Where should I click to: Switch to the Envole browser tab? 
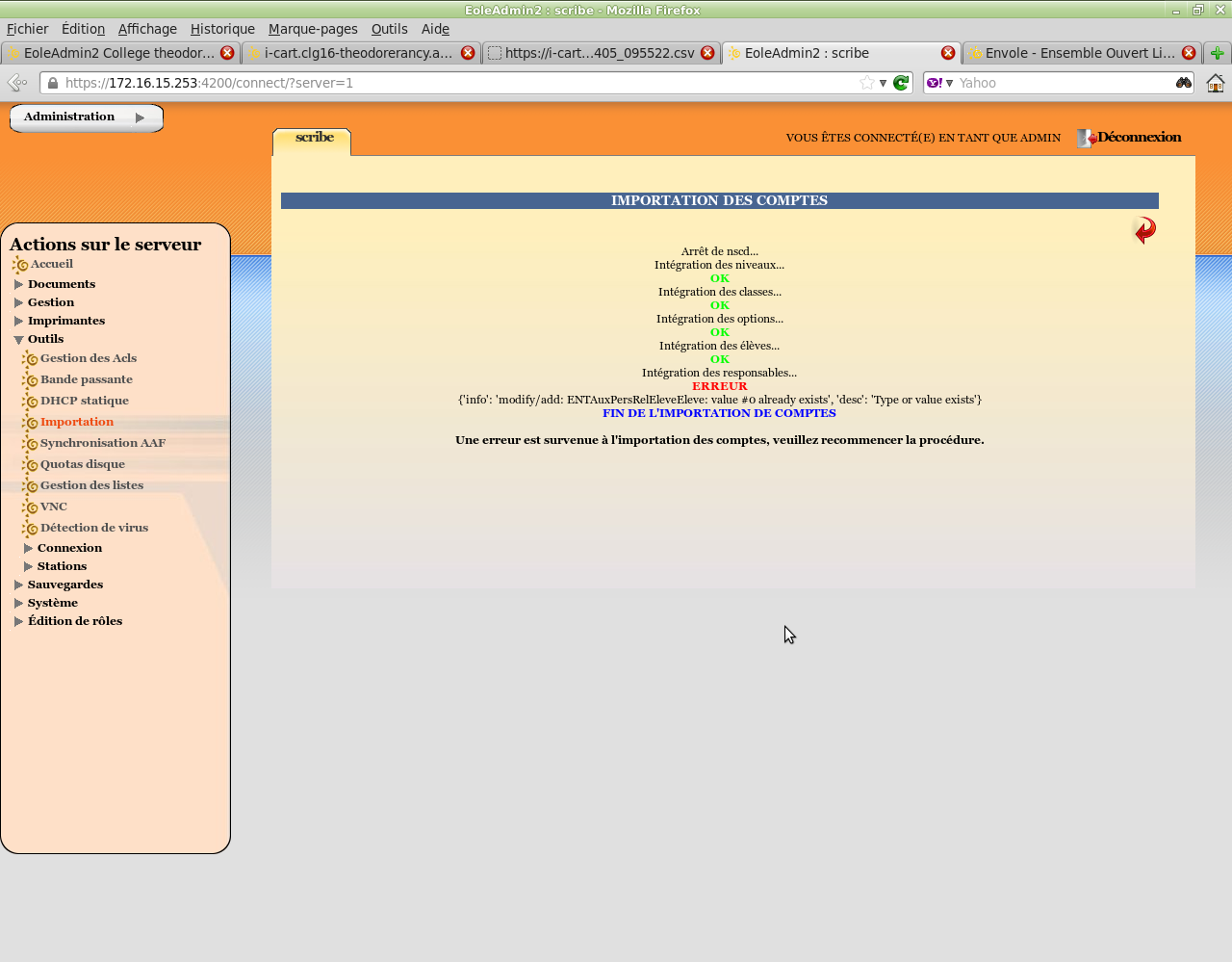pos(1078,53)
